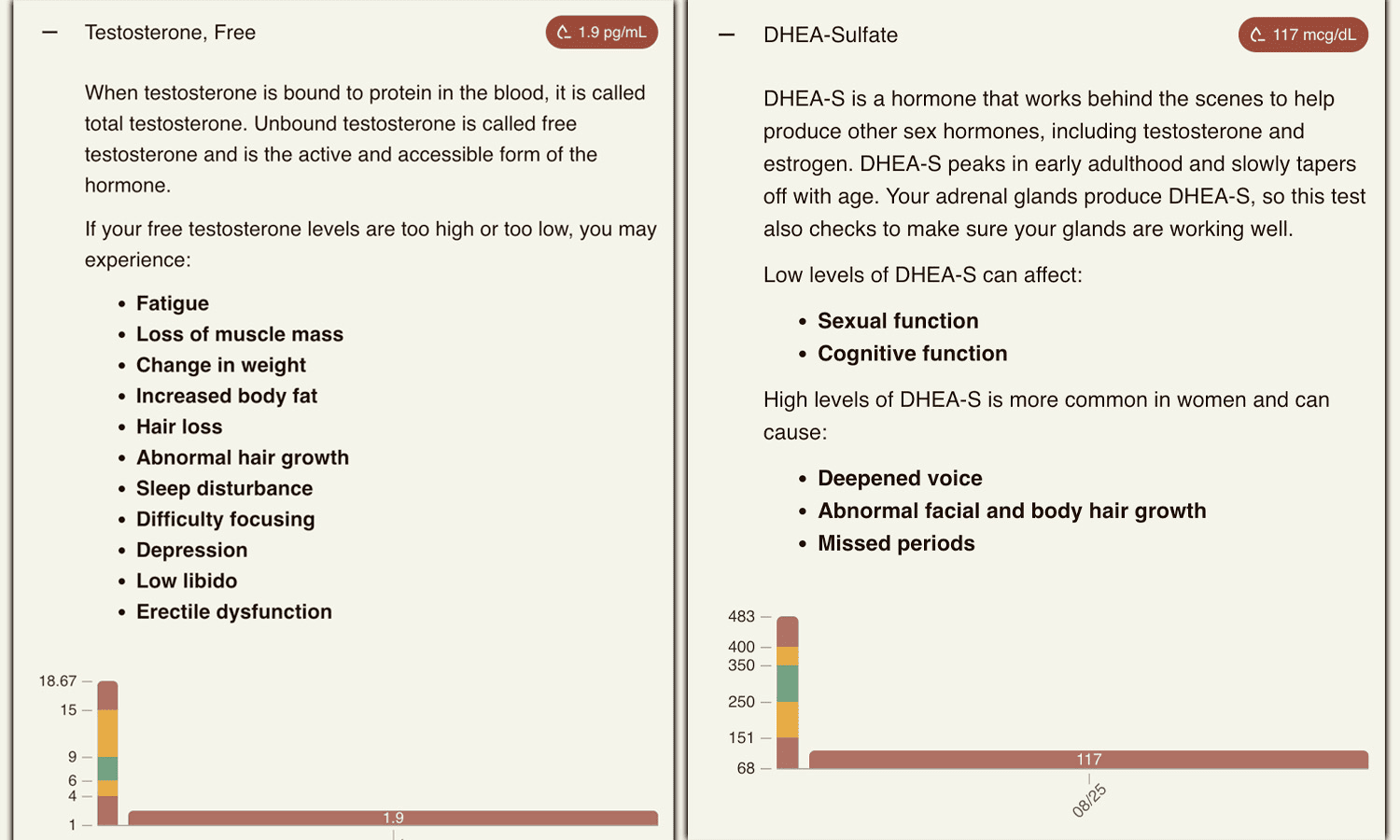Click the green optimal range on DHEA scale
This screenshot has width=1400, height=840.
788,683
